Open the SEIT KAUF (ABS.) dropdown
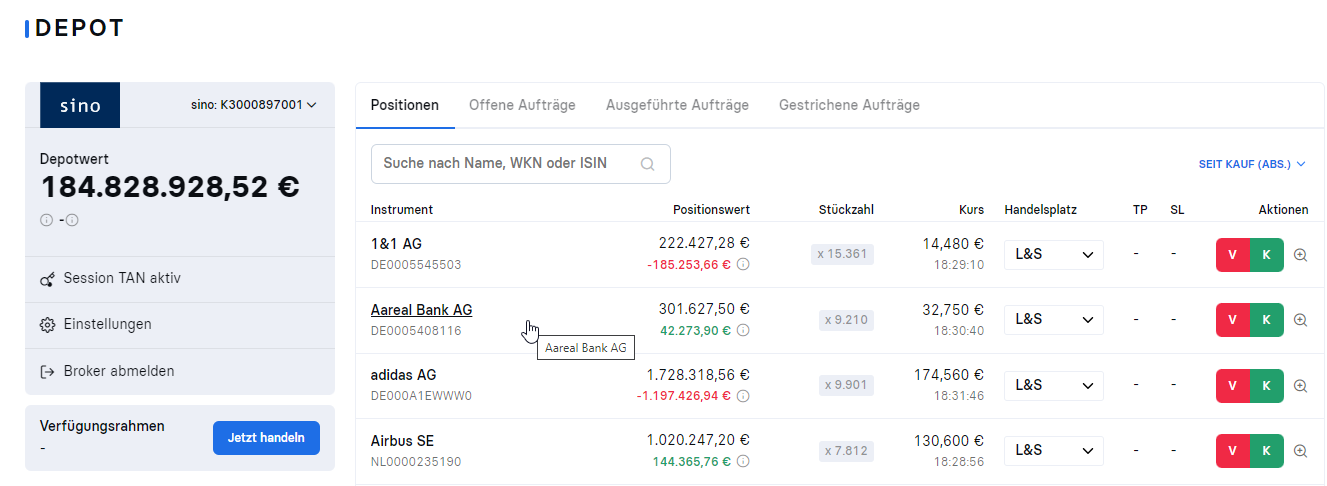The width and height of the screenshot is (1327, 486). (x=1252, y=164)
